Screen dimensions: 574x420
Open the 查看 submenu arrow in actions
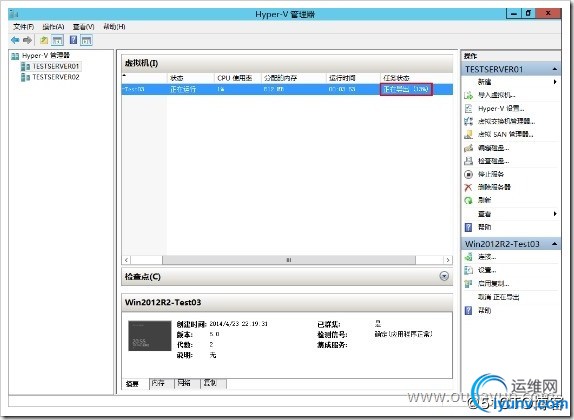coord(555,213)
